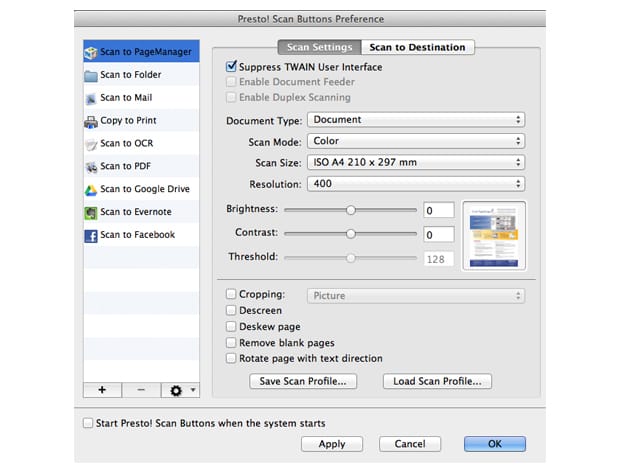Pick the Scan to Facebook icon
The image size is (620, 468).
(x=91, y=235)
